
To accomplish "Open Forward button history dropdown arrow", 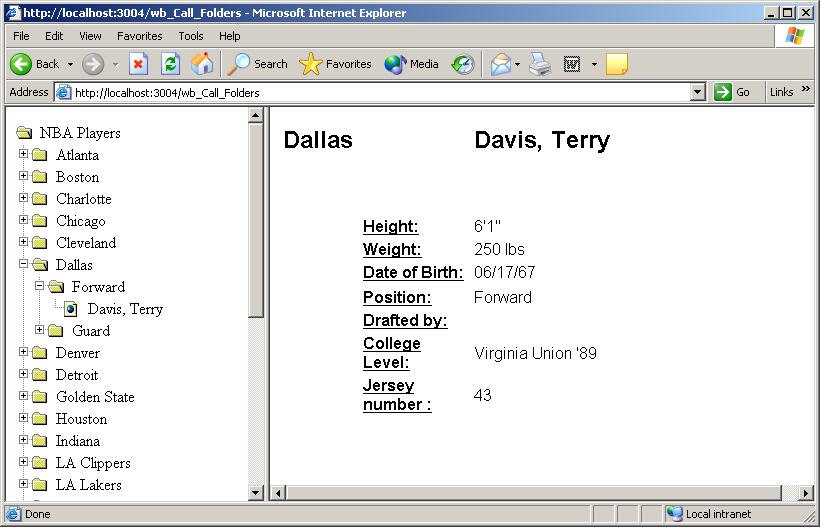I will click(x=116, y=64).
